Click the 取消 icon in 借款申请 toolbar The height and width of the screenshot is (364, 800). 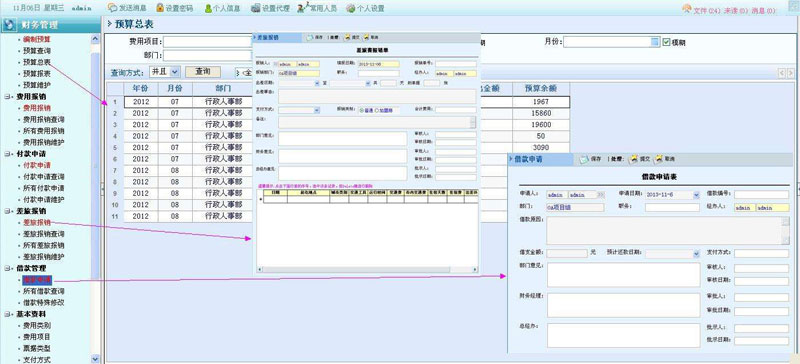pyautogui.click(x=659, y=159)
